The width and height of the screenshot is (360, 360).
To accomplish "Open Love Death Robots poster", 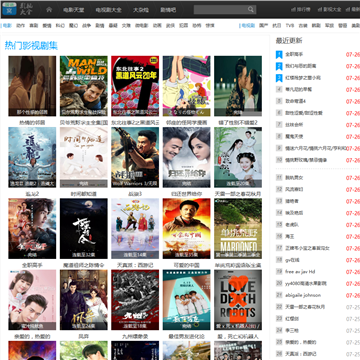I will tap(238, 300).
